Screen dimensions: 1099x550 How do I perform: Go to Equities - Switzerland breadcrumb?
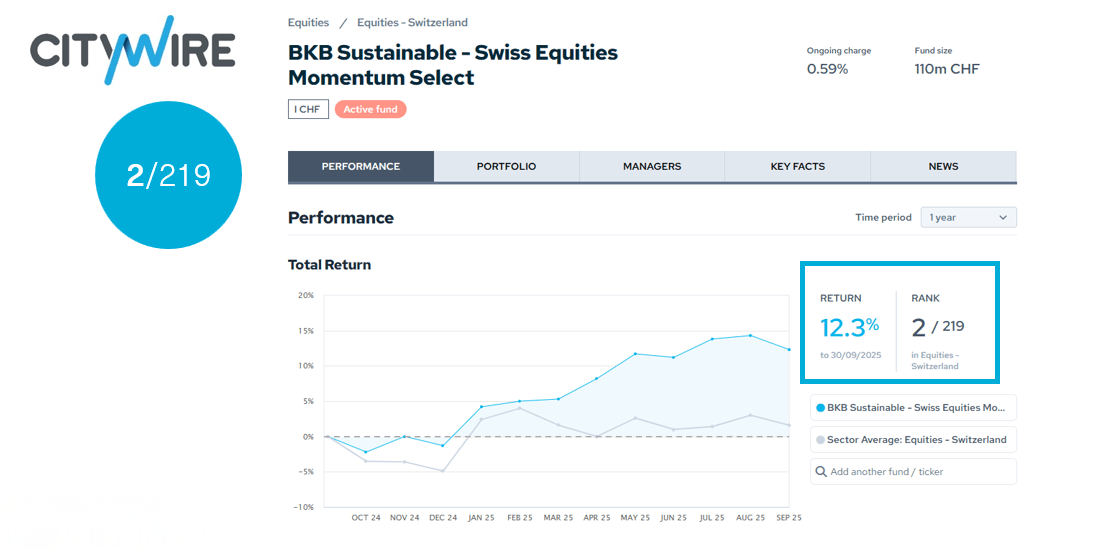412,23
